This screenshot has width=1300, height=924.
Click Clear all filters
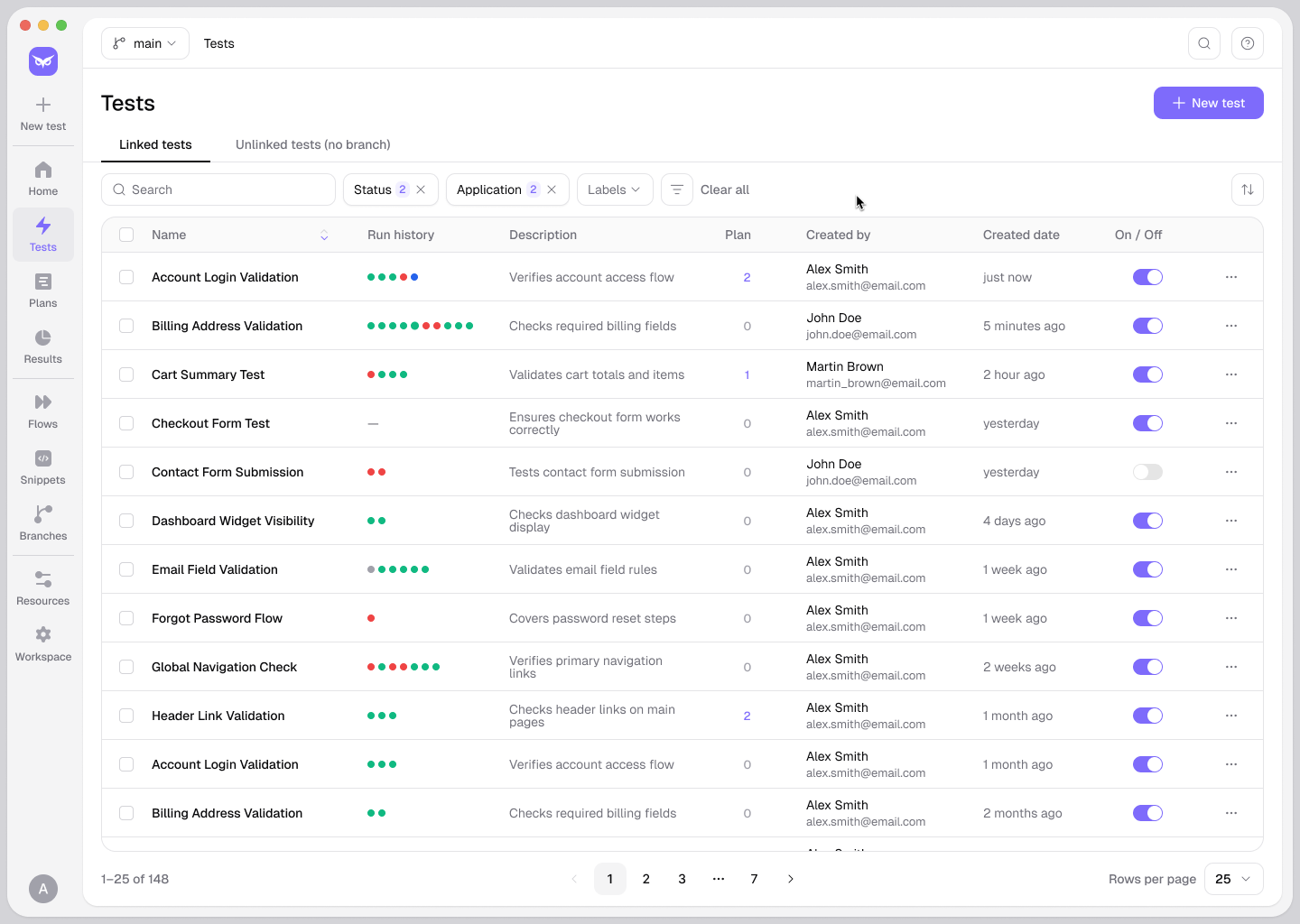pyautogui.click(x=725, y=189)
